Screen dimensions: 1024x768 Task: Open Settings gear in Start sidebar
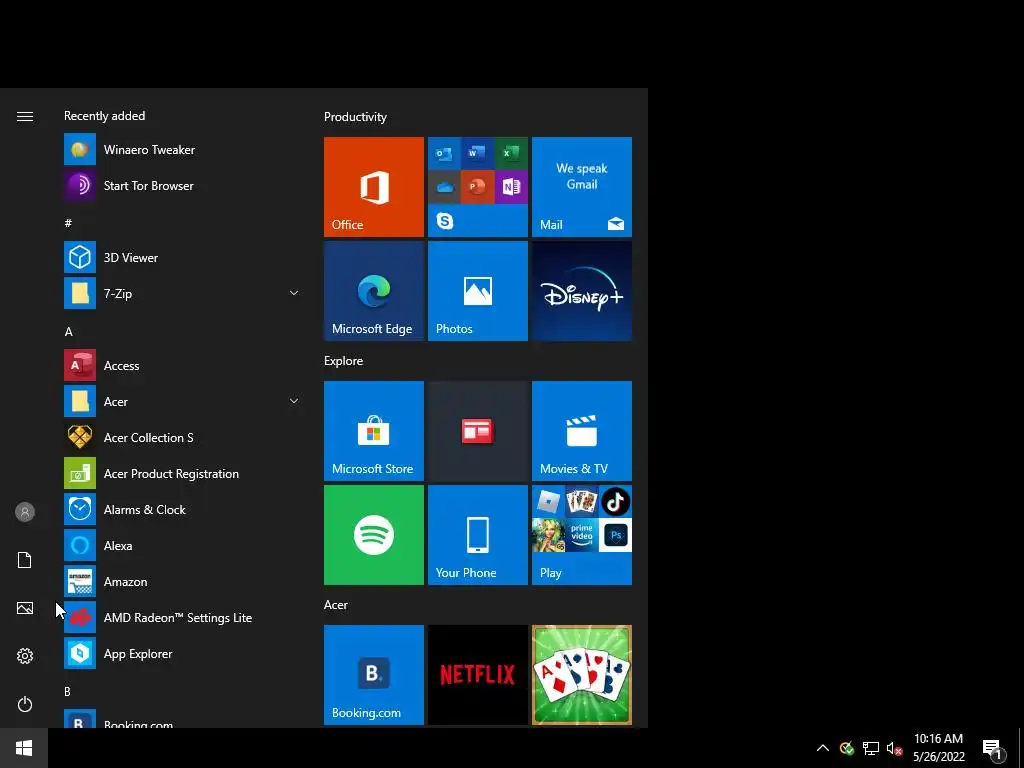pos(25,656)
